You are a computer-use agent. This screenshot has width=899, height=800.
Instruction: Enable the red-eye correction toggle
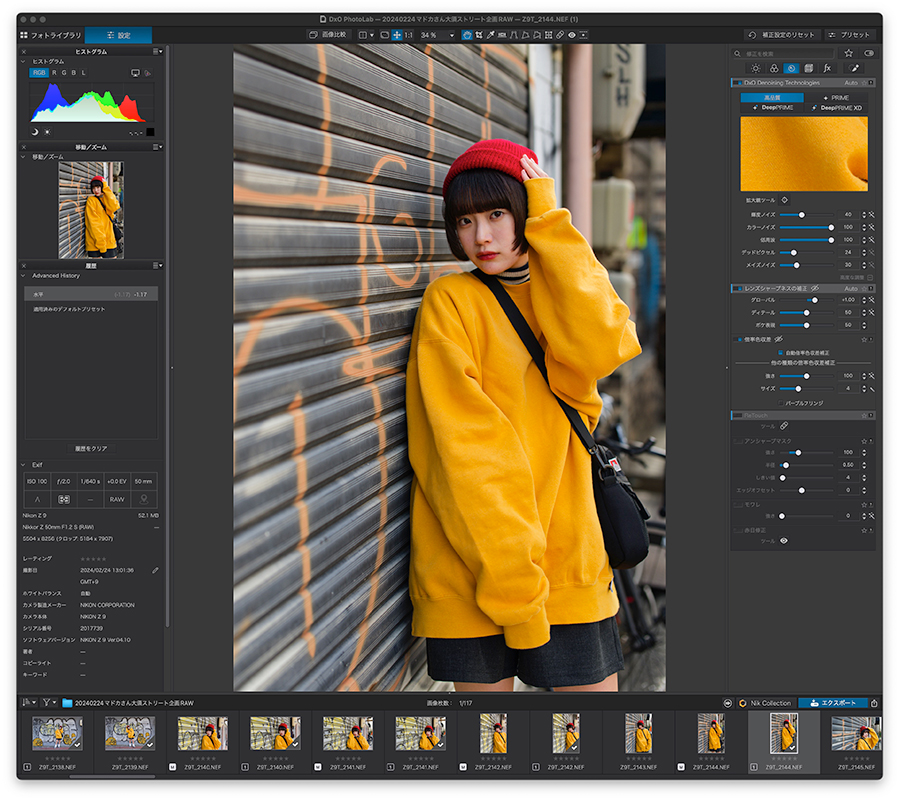coord(738,530)
